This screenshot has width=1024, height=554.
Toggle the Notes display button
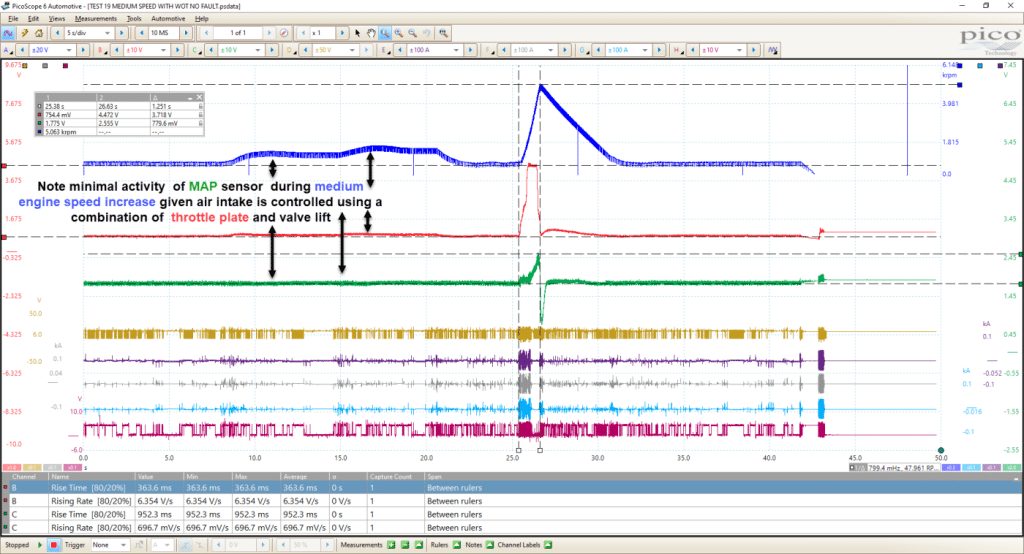point(489,545)
